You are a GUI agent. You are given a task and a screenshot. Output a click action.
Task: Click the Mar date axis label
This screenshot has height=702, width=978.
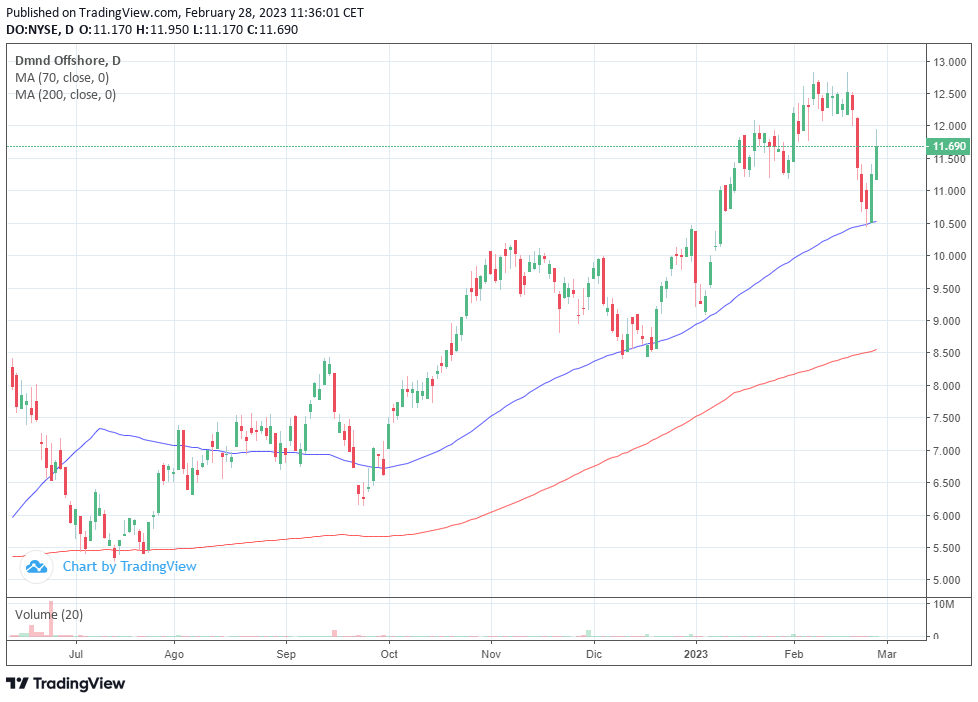click(x=887, y=654)
